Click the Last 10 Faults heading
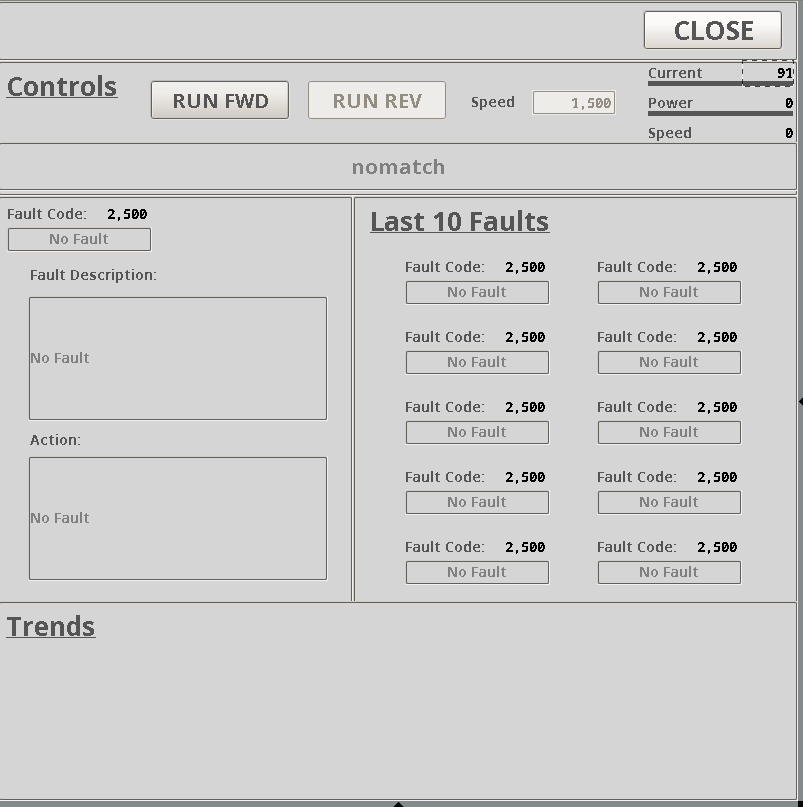The width and height of the screenshot is (803, 807). tap(460, 222)
